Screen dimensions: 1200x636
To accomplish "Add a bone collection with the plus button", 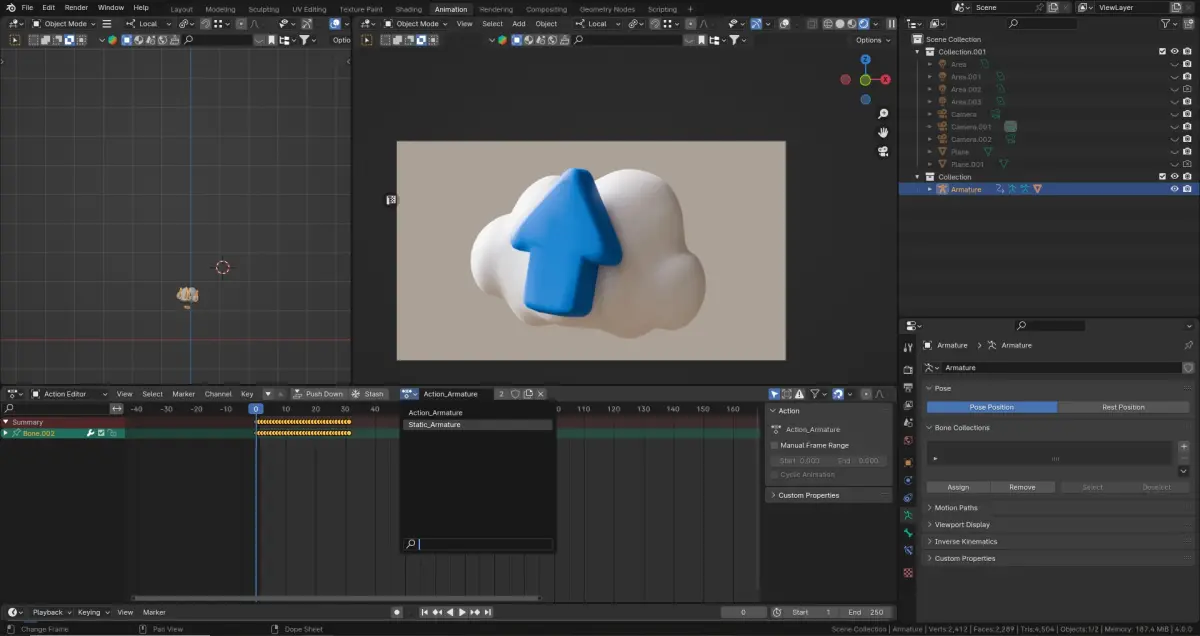I will 1184,447.
